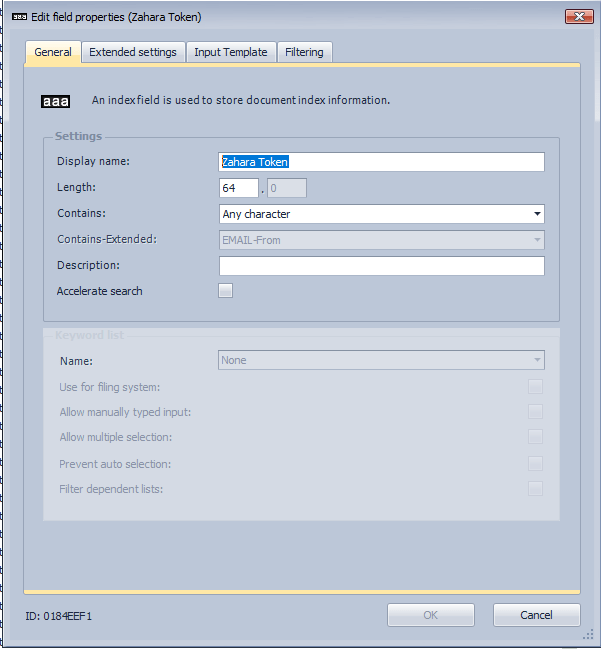Open the Keyword list Name dropdown

pyautogui.click(x=381, y=360)
